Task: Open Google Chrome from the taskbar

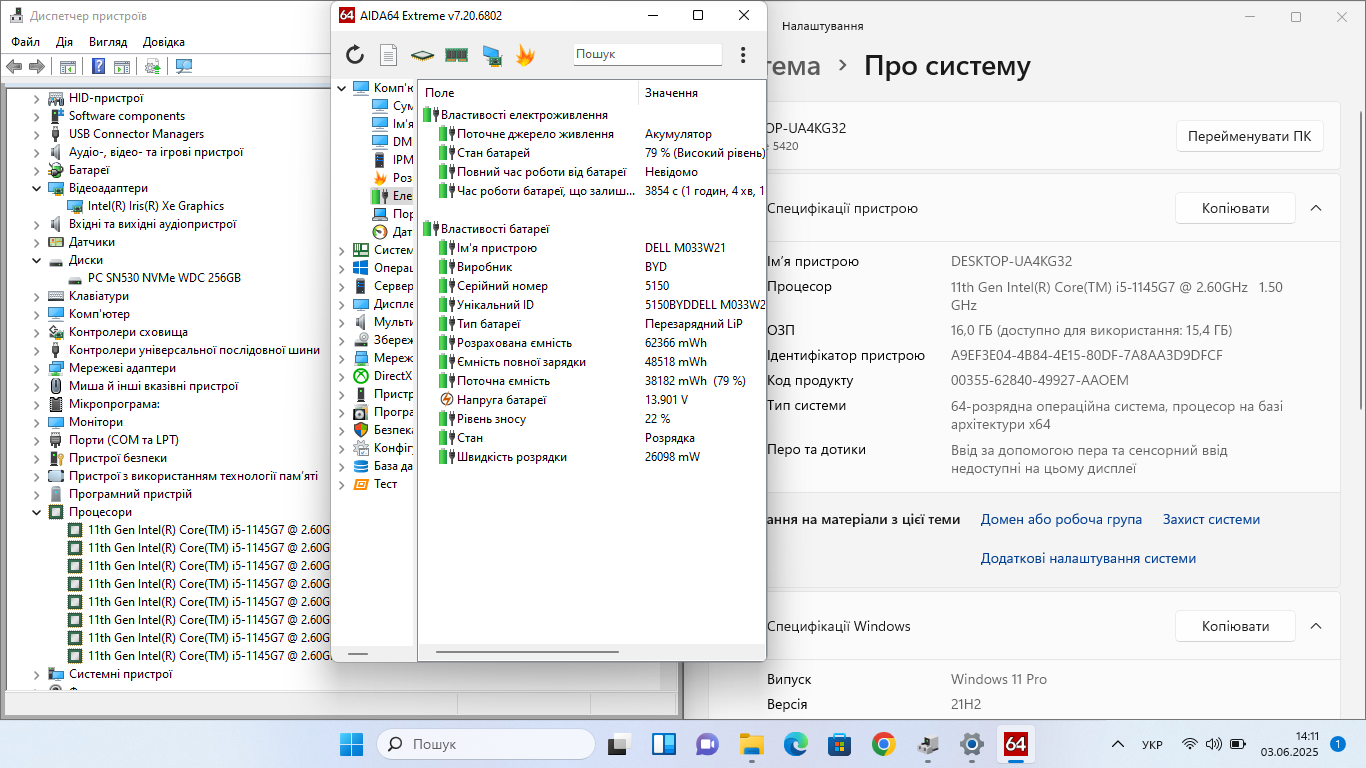Action: pyautogui.click(x=883, y=744)
